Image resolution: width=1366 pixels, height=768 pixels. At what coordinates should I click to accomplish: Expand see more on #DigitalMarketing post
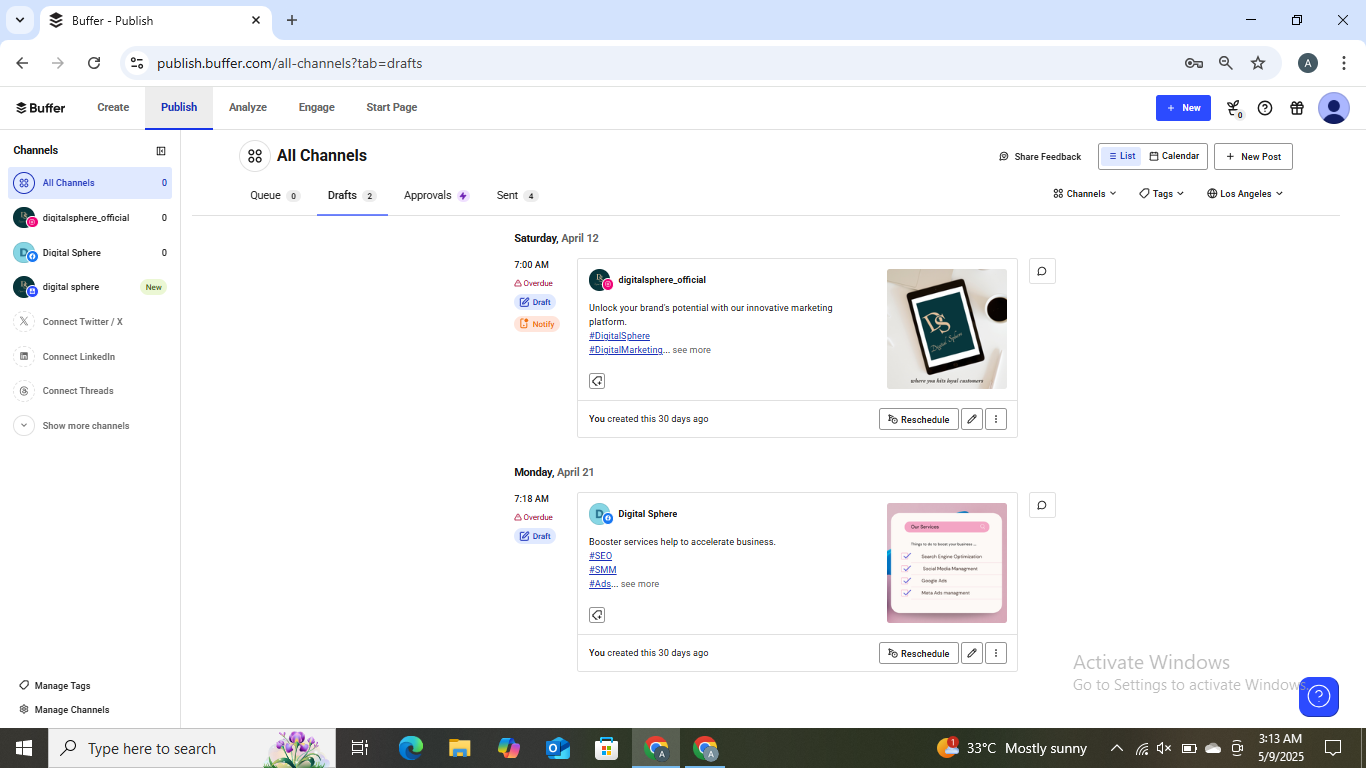(692, 350)
